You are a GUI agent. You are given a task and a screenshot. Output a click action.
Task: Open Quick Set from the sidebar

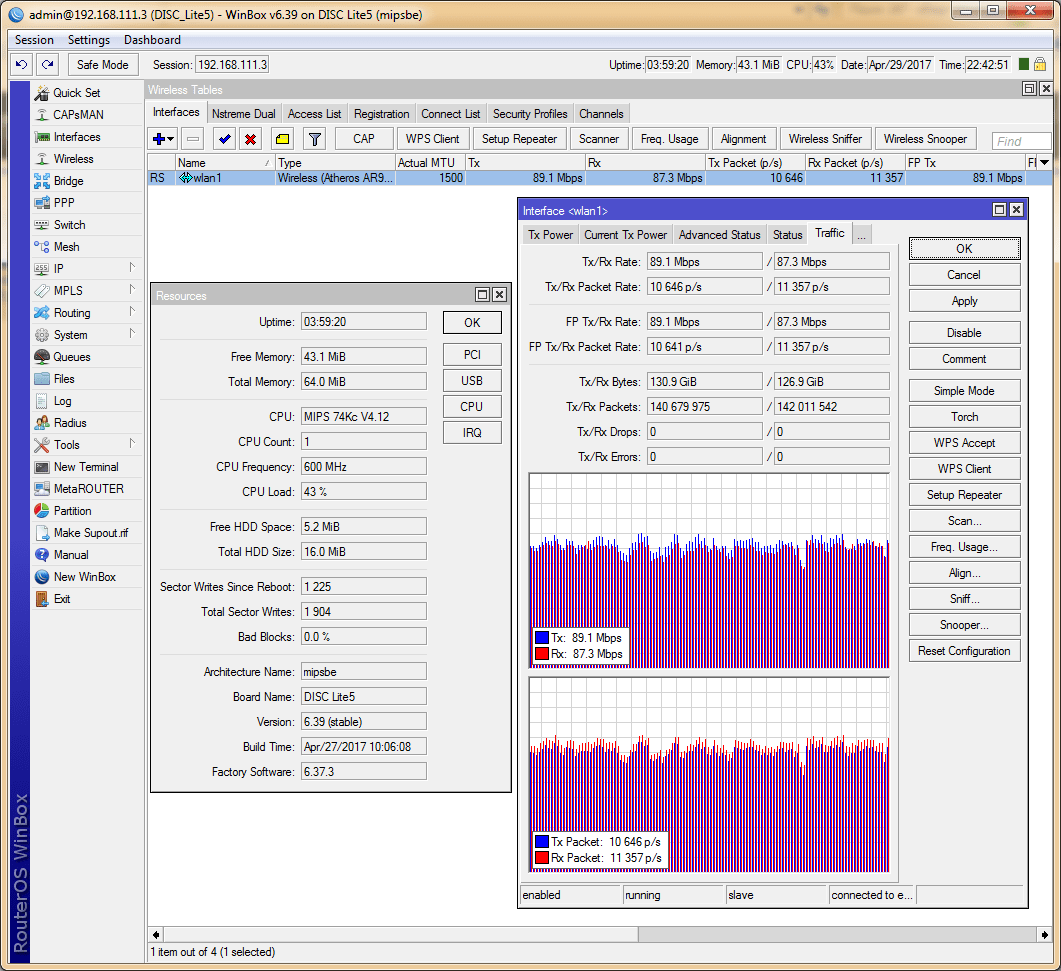click(x=76, y=93)
